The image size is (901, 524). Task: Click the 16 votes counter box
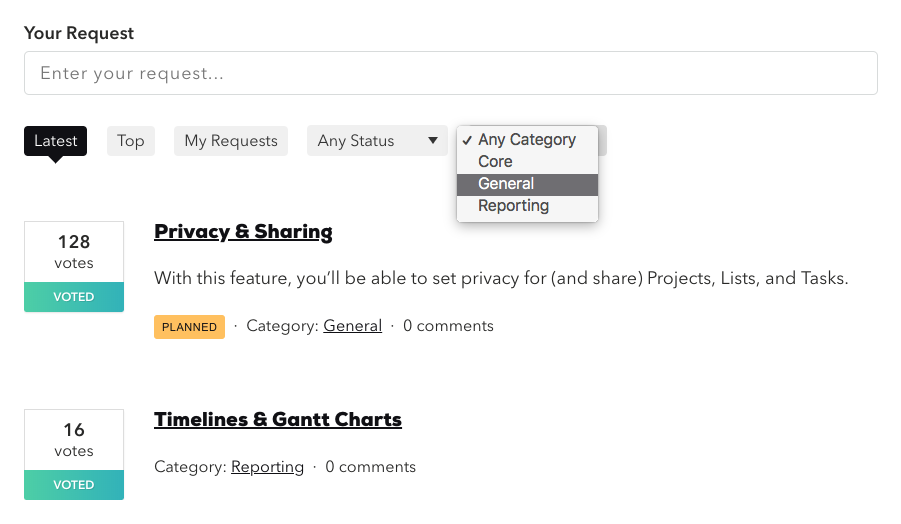[74, 440]
